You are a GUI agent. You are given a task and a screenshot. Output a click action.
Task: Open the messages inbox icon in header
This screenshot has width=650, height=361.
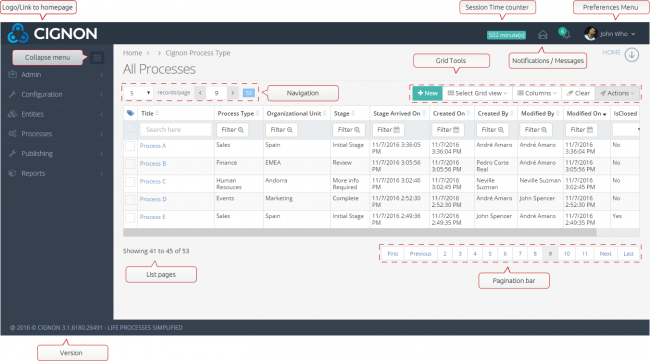click(543, 34)
